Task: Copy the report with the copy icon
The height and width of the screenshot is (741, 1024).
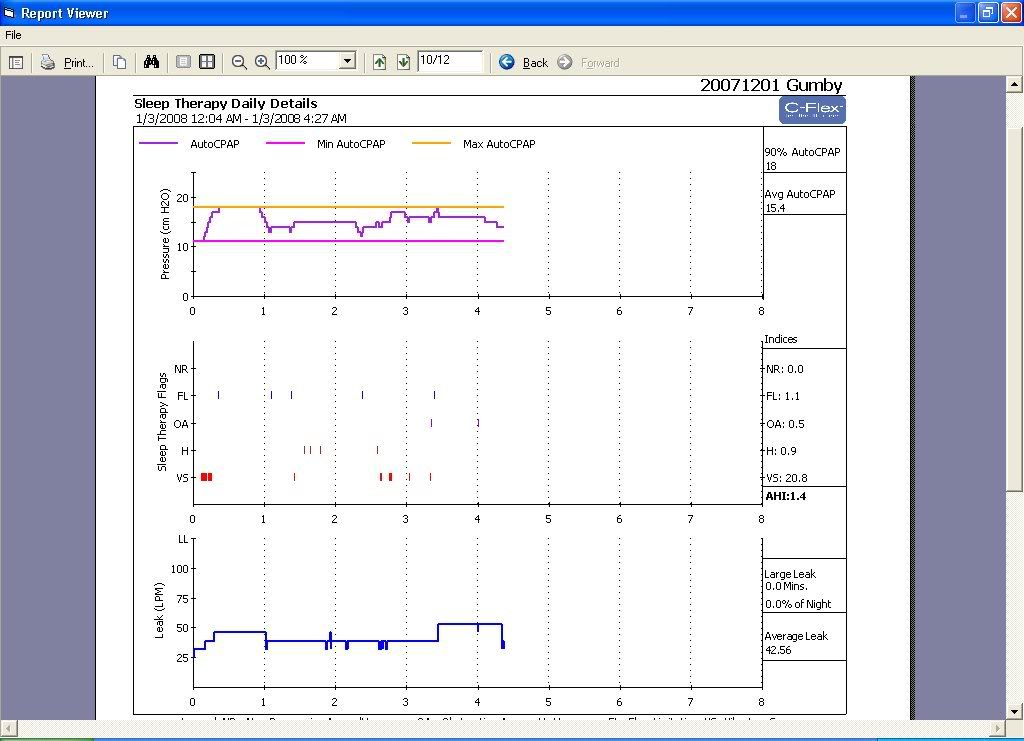Action: coord(120,62)
